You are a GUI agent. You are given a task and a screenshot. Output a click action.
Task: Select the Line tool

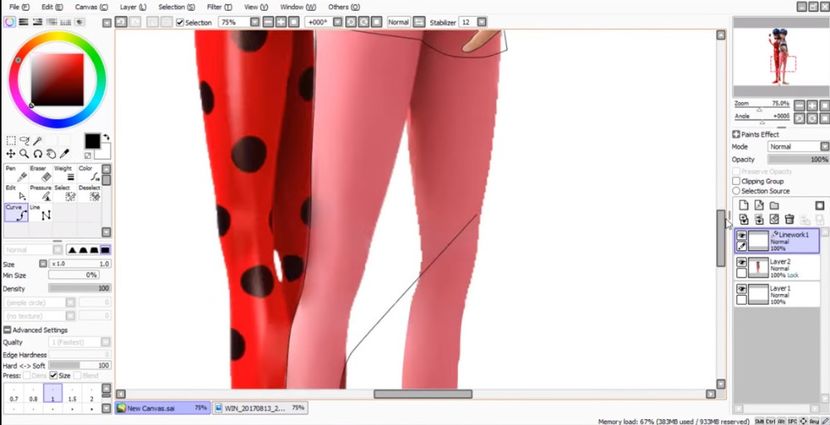41,213
